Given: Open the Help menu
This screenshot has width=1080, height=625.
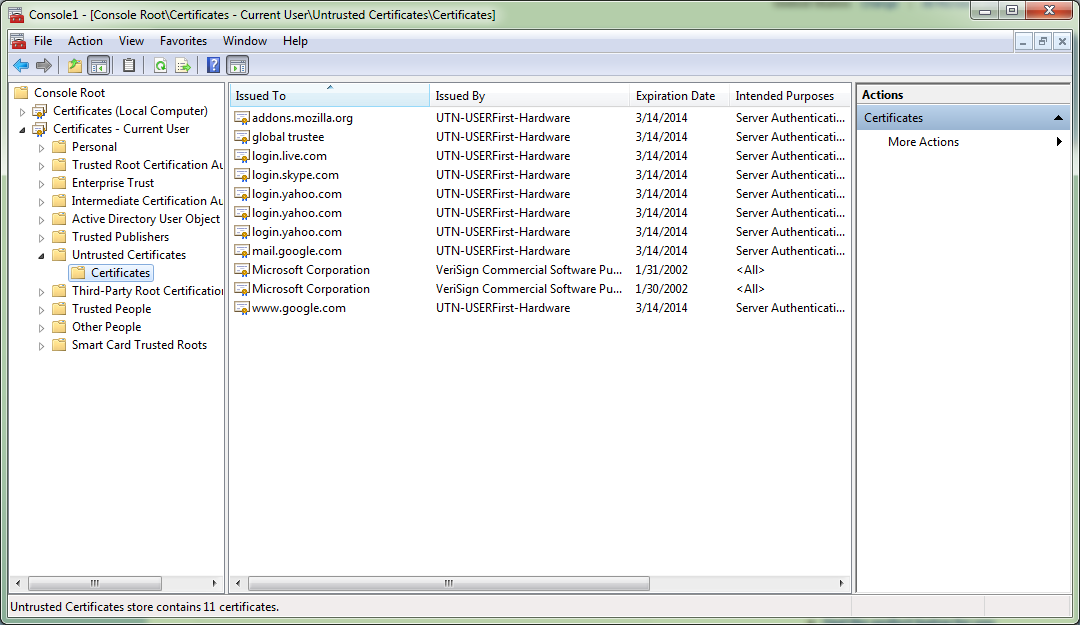Looking at the screenshot, I should pyautogui.click(x=295, y=41).
